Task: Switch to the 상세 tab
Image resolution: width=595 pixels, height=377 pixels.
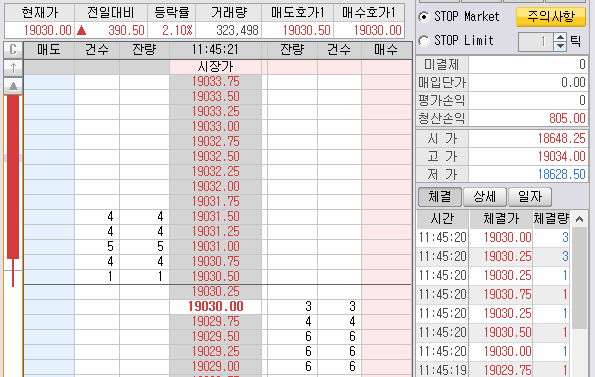Action: click(485, 196)
